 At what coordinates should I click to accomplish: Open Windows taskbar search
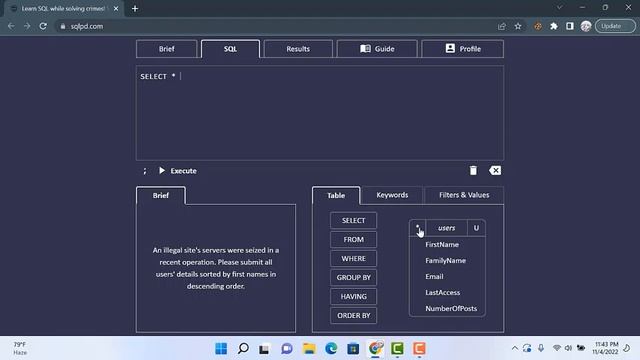point(243,348)
